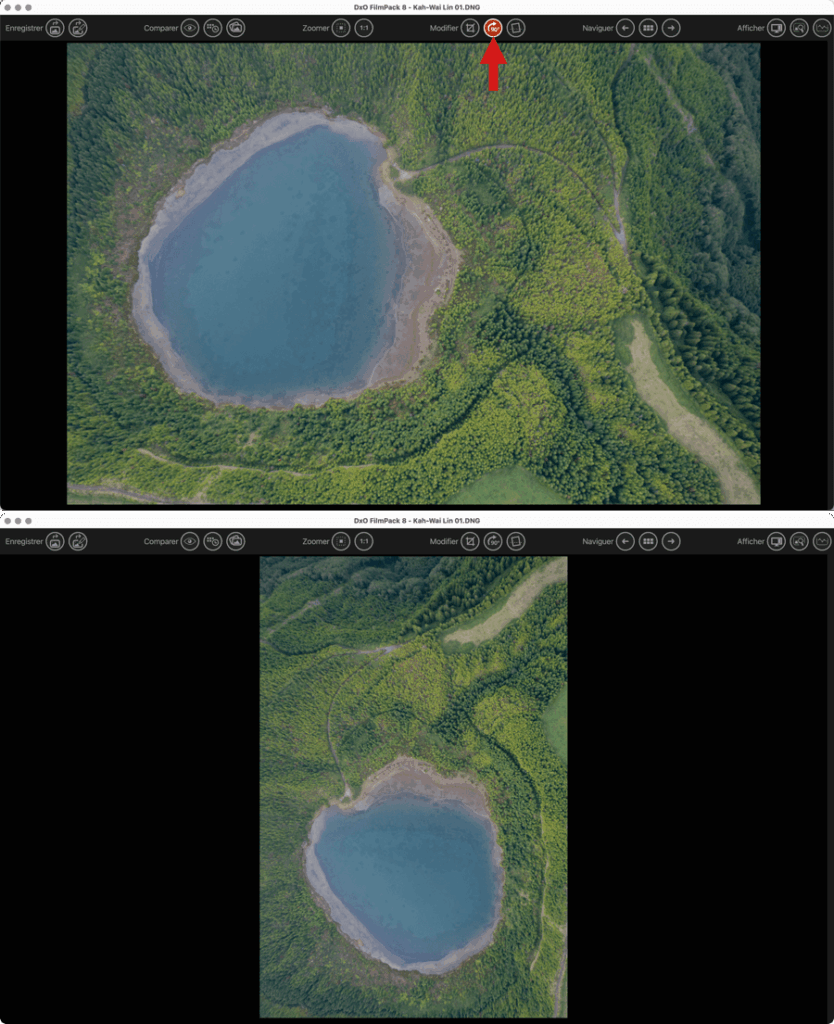
Task: Go to previous image using the arrow above the landscape photo
Action: click(625, 28)
